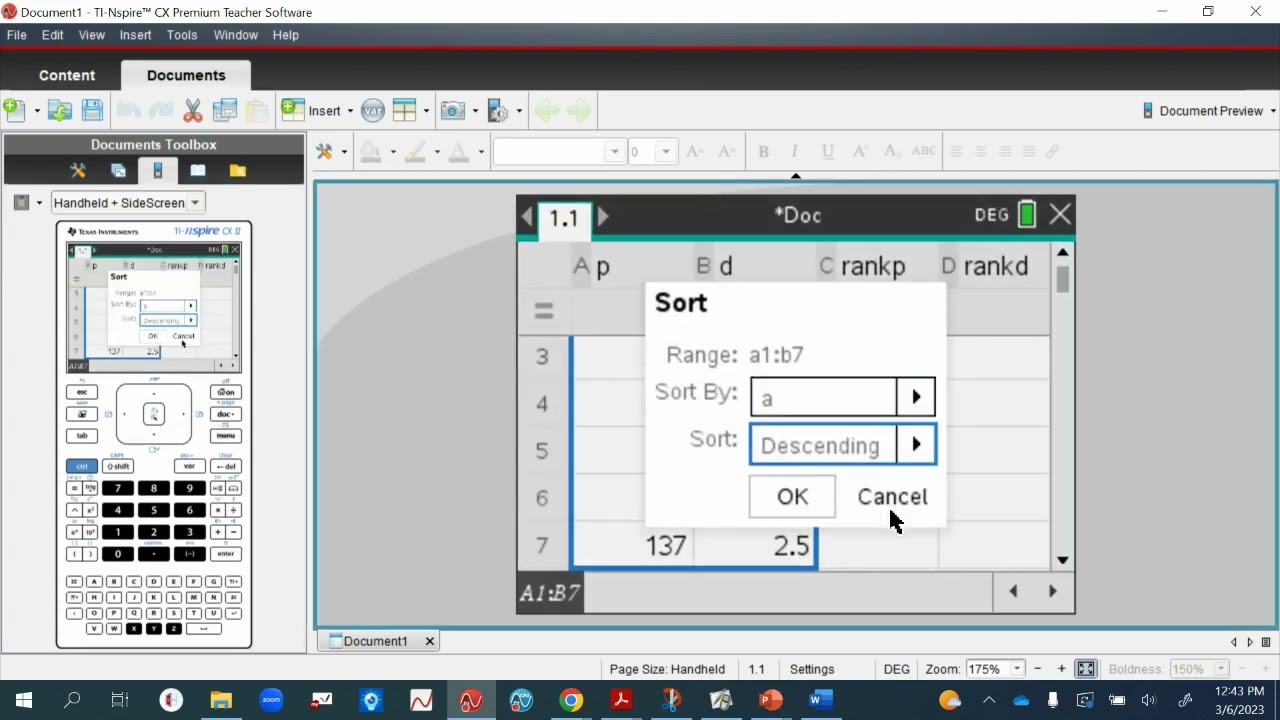Open the Content Explorer folder icon in Toolbox

coord(237,171)
